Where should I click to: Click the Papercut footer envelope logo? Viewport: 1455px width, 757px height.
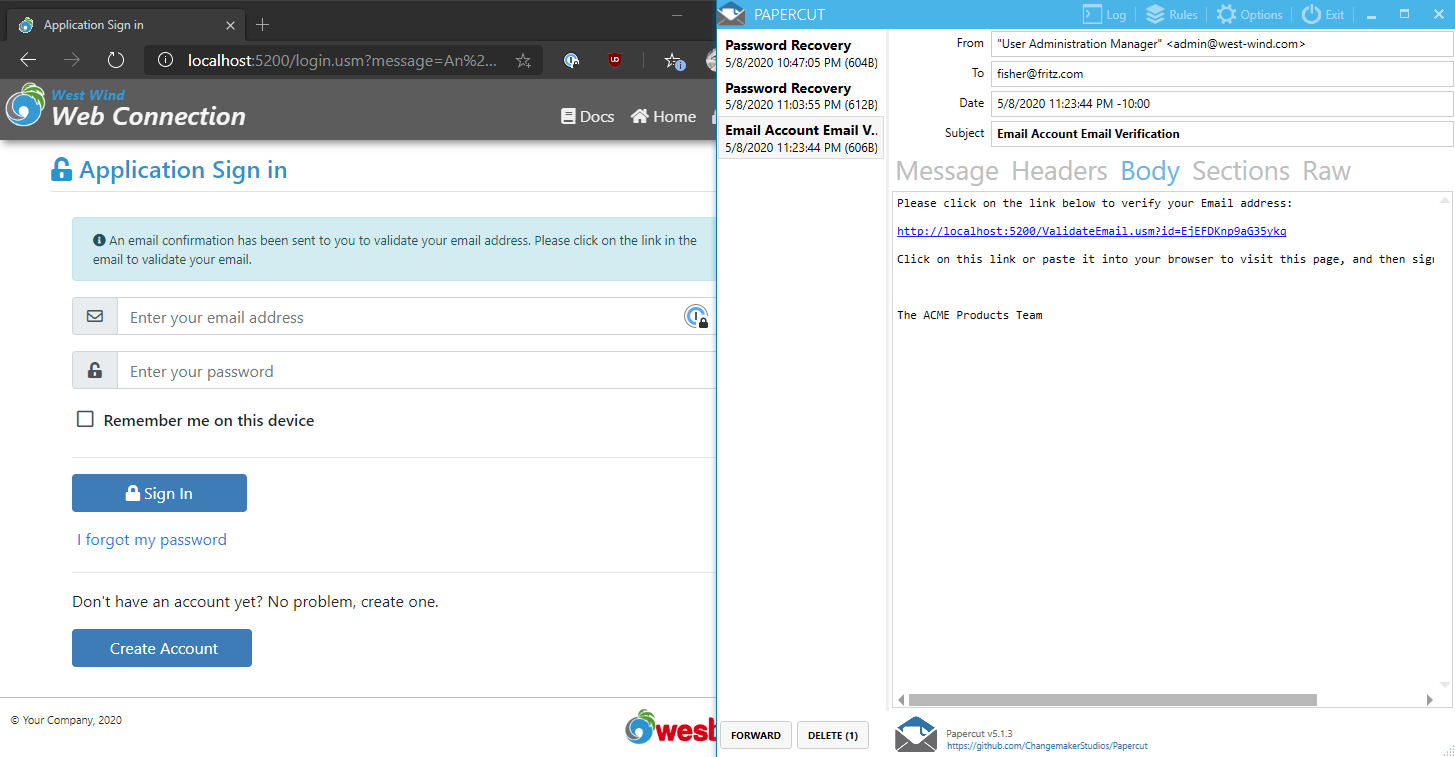915,734
